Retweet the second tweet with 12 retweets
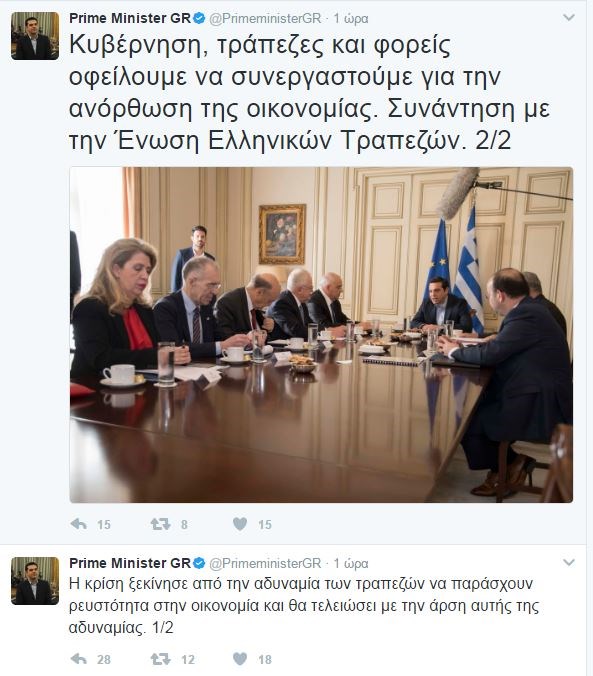The image size is (593, 676). (x=160, y=659)
